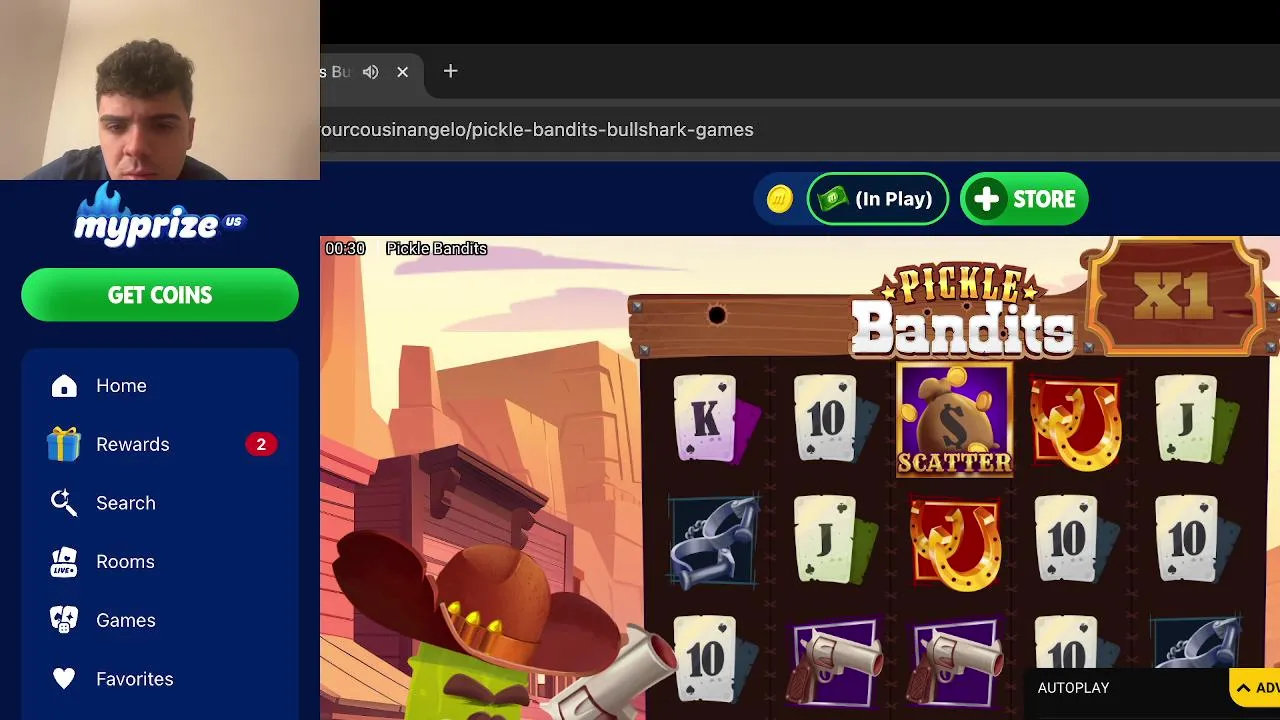Click the top-row horseshoe symbol
The image size is (1280, 720).
click(x=1075, y=422)
